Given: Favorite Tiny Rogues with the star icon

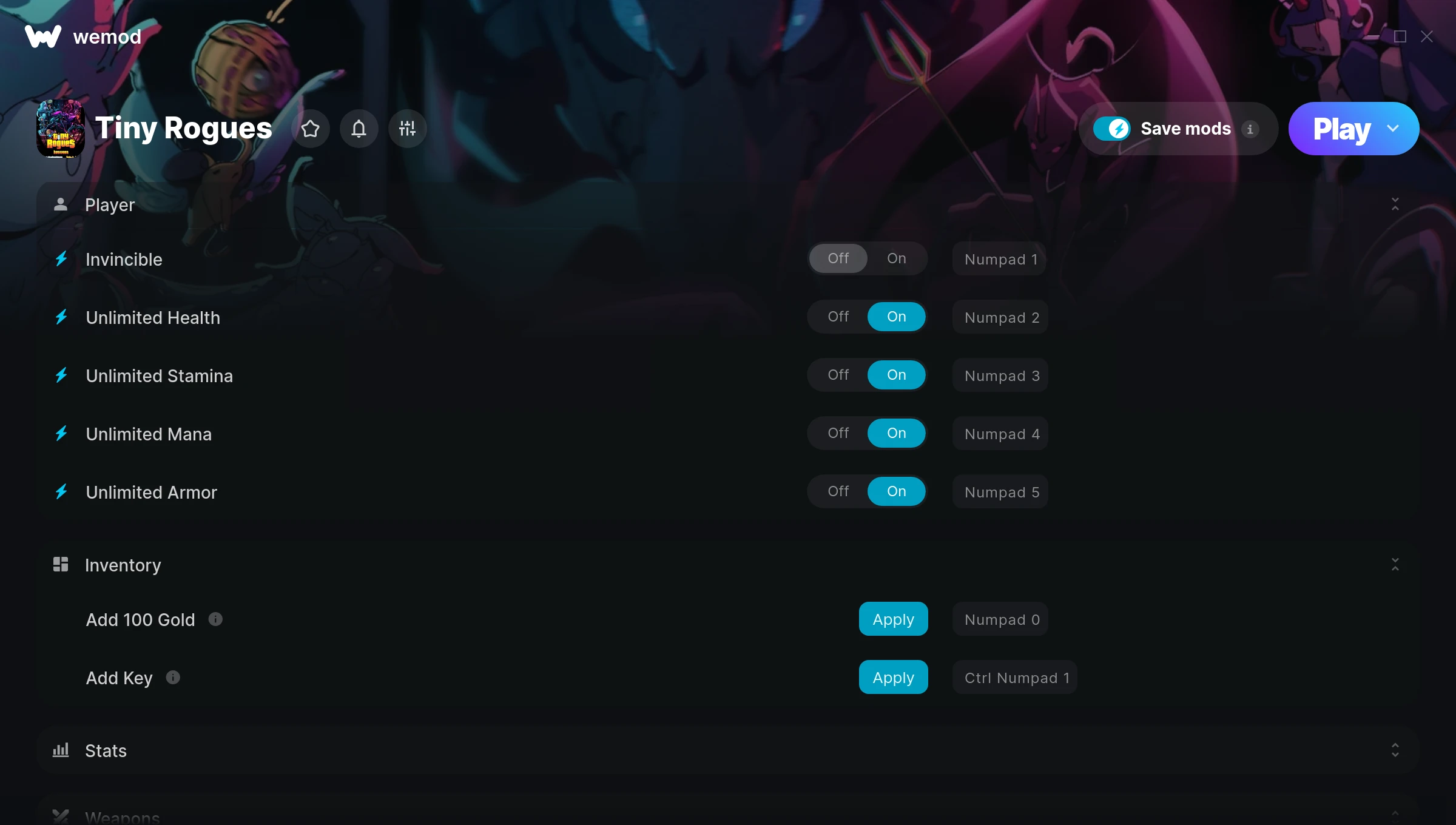Looking at the screenshot, I should pos(311,129).
